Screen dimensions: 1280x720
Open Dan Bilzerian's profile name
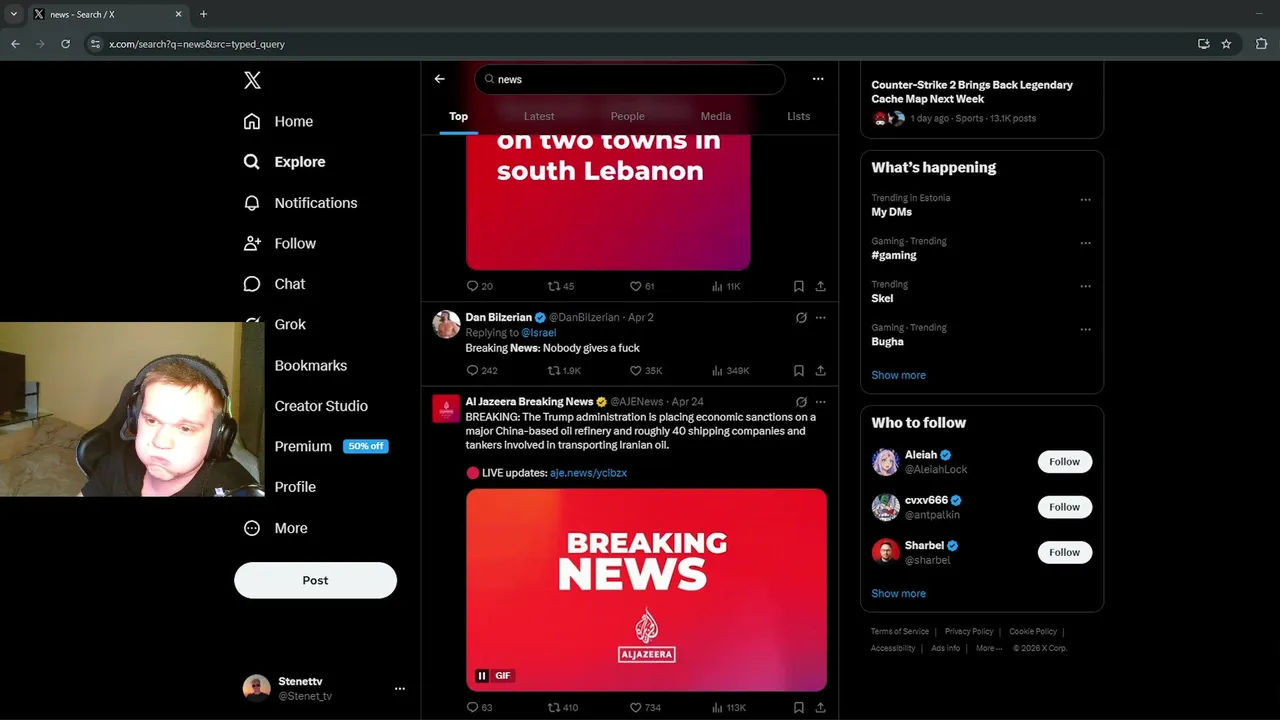pos(498,317)
